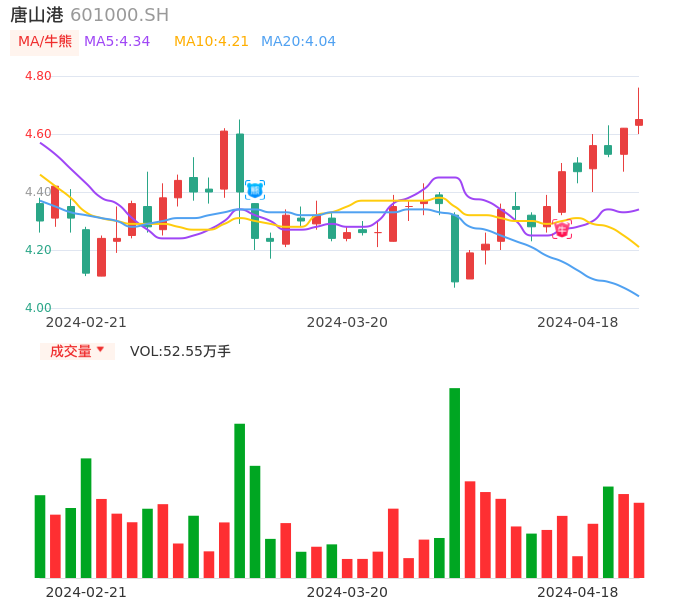The image size is (686, 606).
Task: Toggle the MA10:4.21 legend line
Action: click(x=211, y=42)
